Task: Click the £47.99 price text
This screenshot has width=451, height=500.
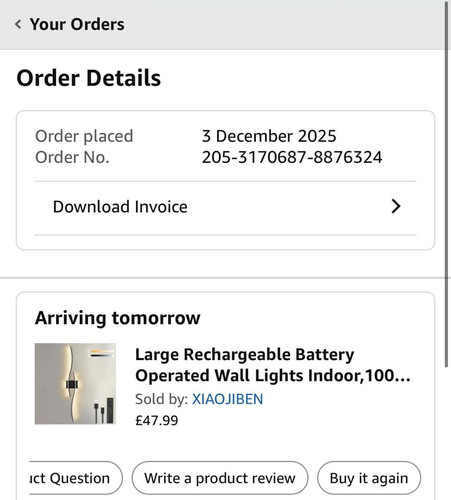Action: [x=157, y=420]
